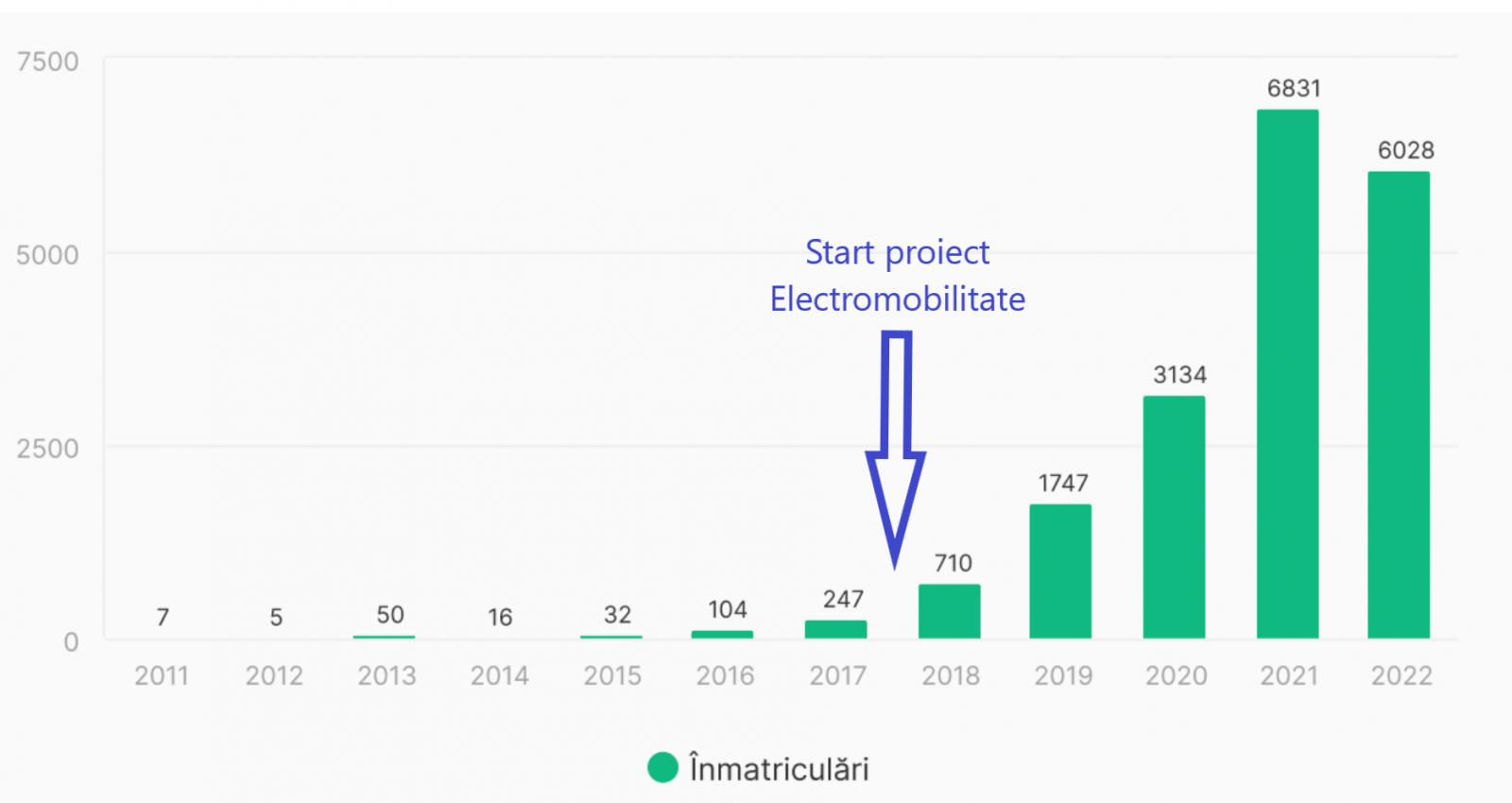Click the 5000 y-axis label
This screenshot has width=1512, height=803.
(x=48, y=255)
